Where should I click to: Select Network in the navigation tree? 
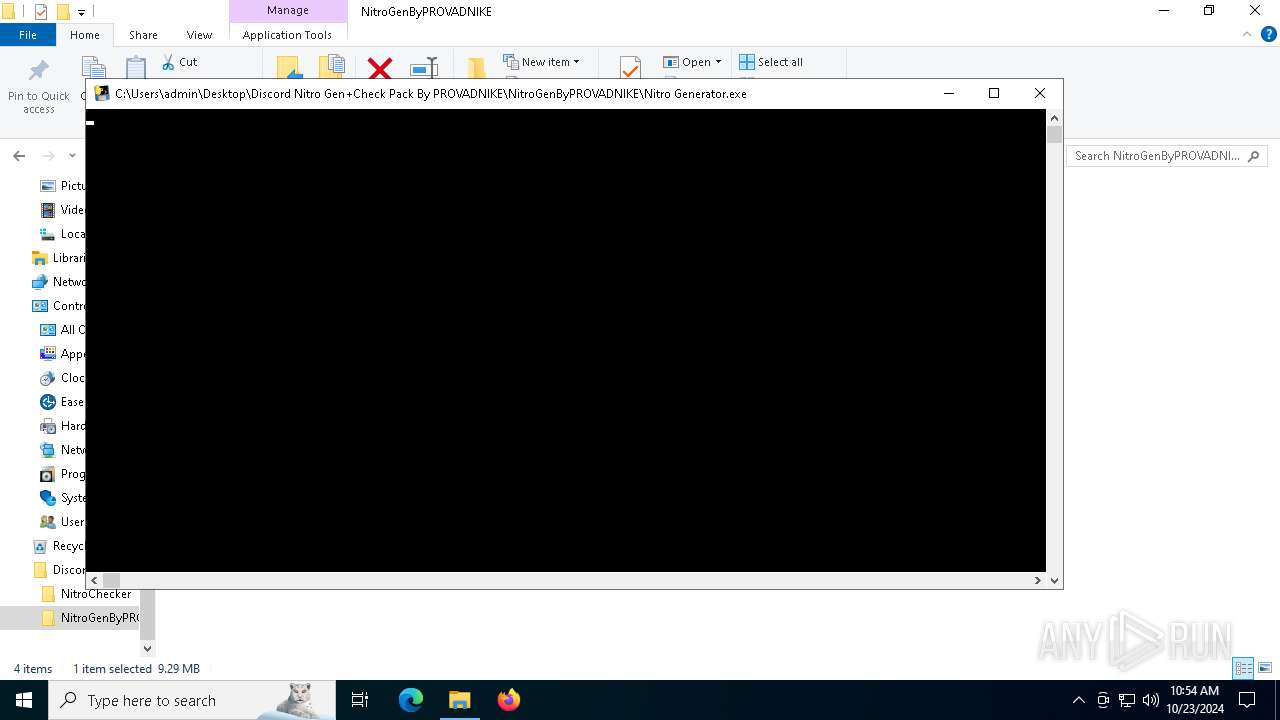click(58, 282)
